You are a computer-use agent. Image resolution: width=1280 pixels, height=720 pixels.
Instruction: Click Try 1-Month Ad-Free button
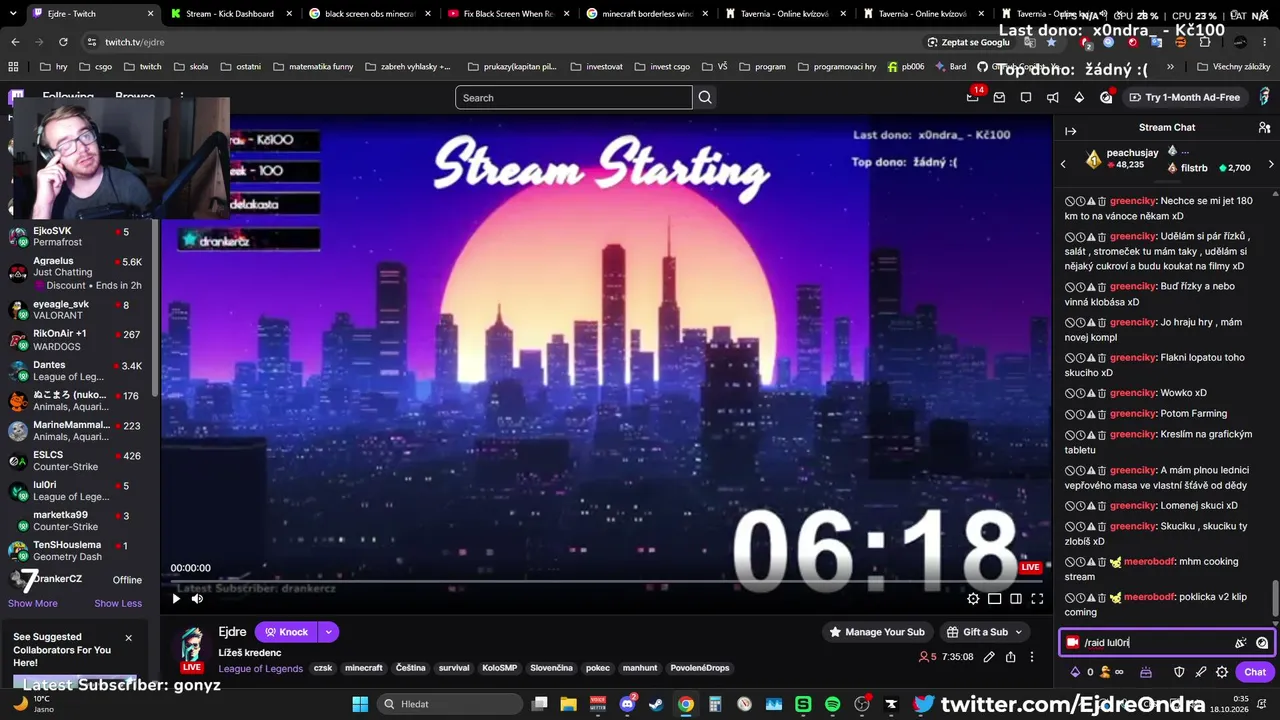[1184, 97]
